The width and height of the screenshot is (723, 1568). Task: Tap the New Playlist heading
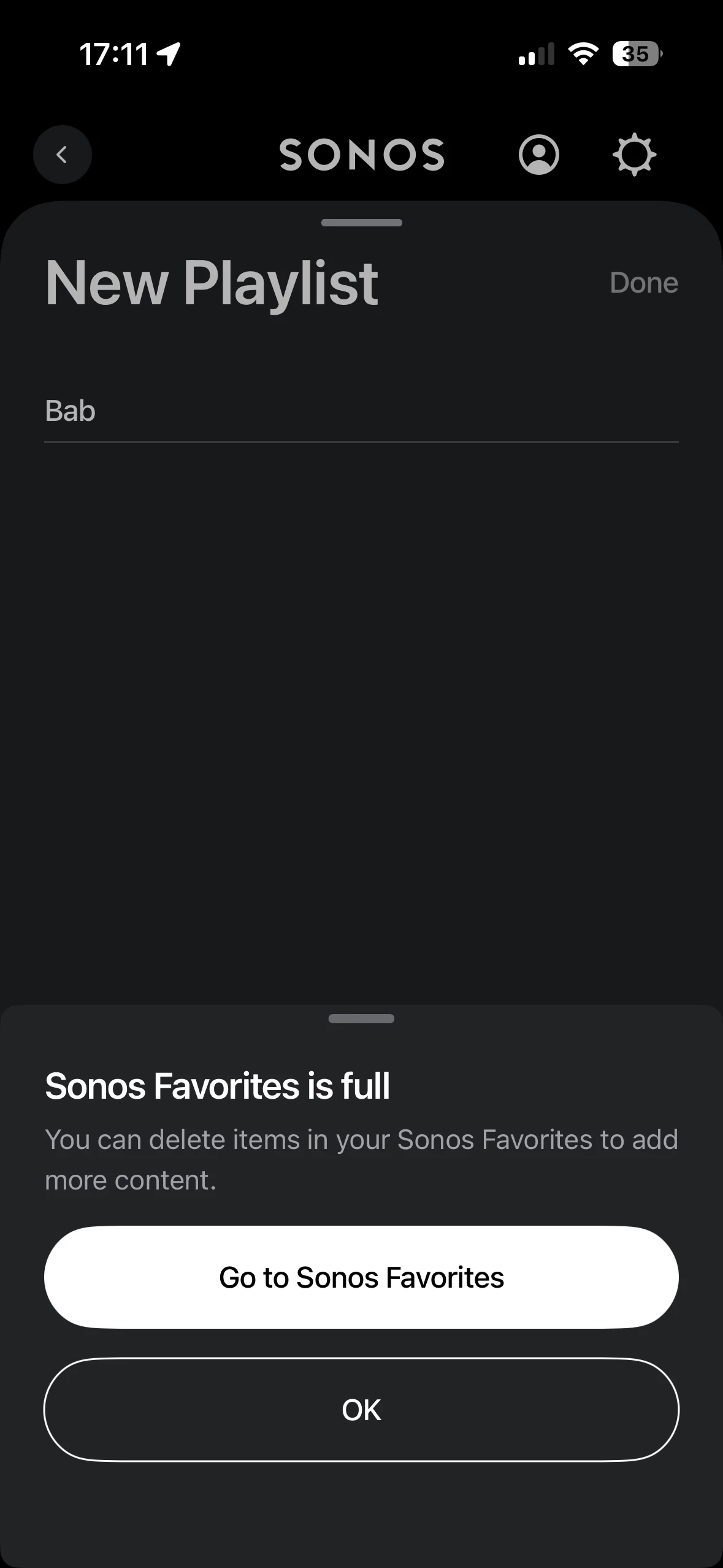(x=212, y=283)
